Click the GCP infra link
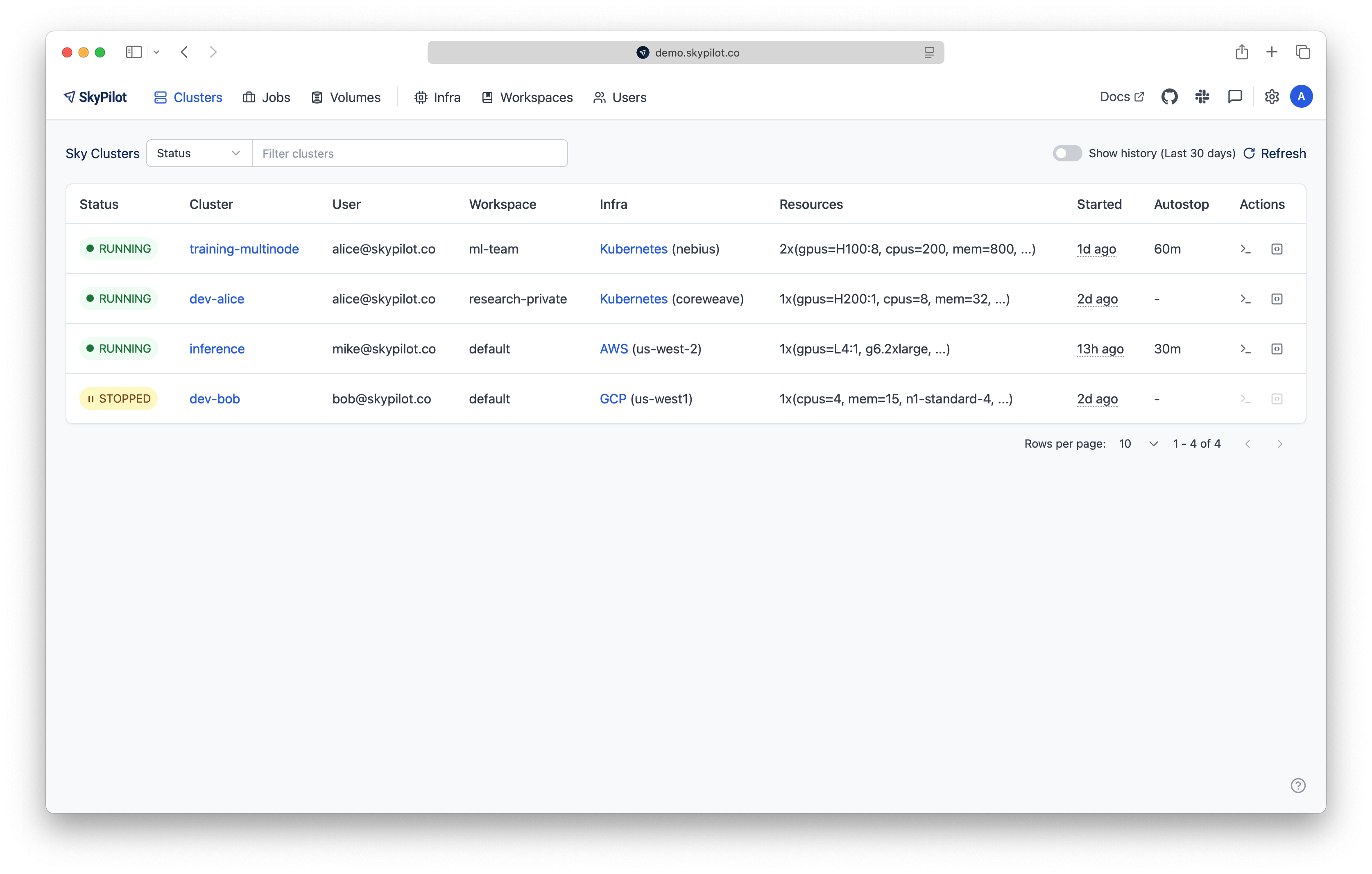Image resolution: width=1372 pixels, height=874 pixels. tap(613, 399)
